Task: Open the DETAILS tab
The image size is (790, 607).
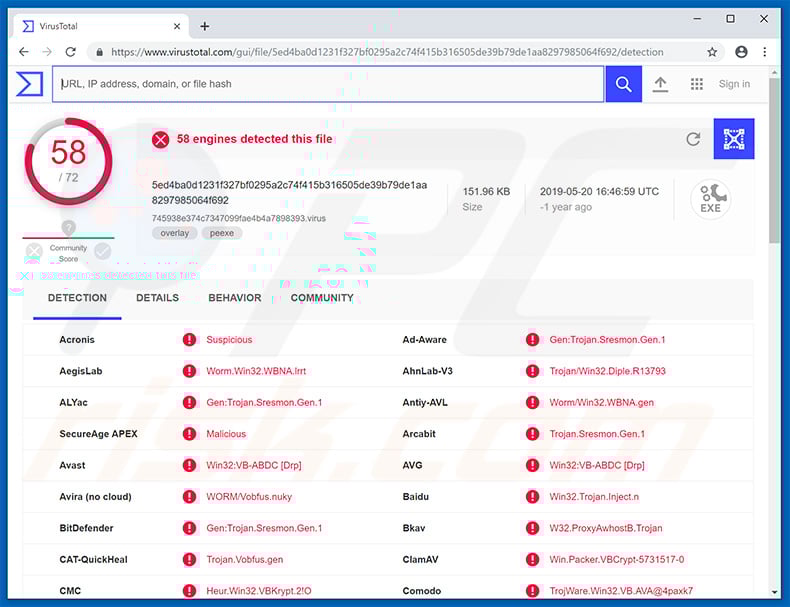Action: [x=157, y=298]
